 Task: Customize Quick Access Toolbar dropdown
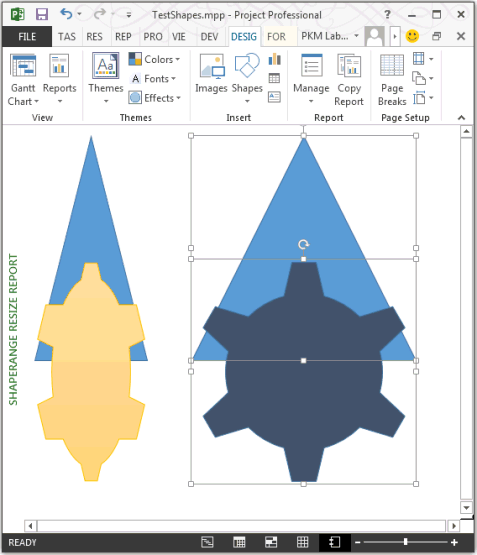coord(129,15)
